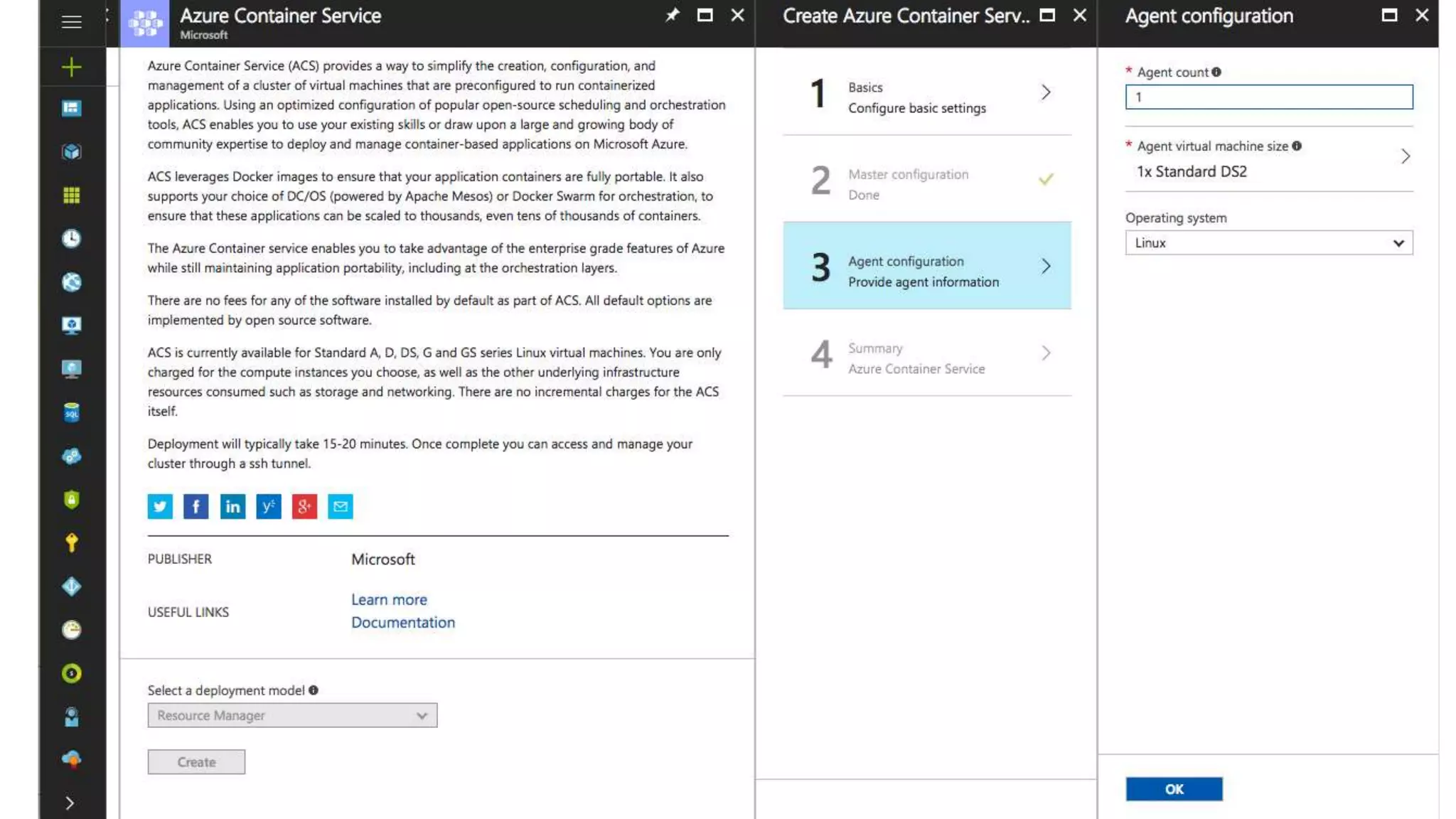Pin the Azure Container Service blade
Image resolution: width=1456 pixels, height=819 pixels.
click(x=672, y=15)
